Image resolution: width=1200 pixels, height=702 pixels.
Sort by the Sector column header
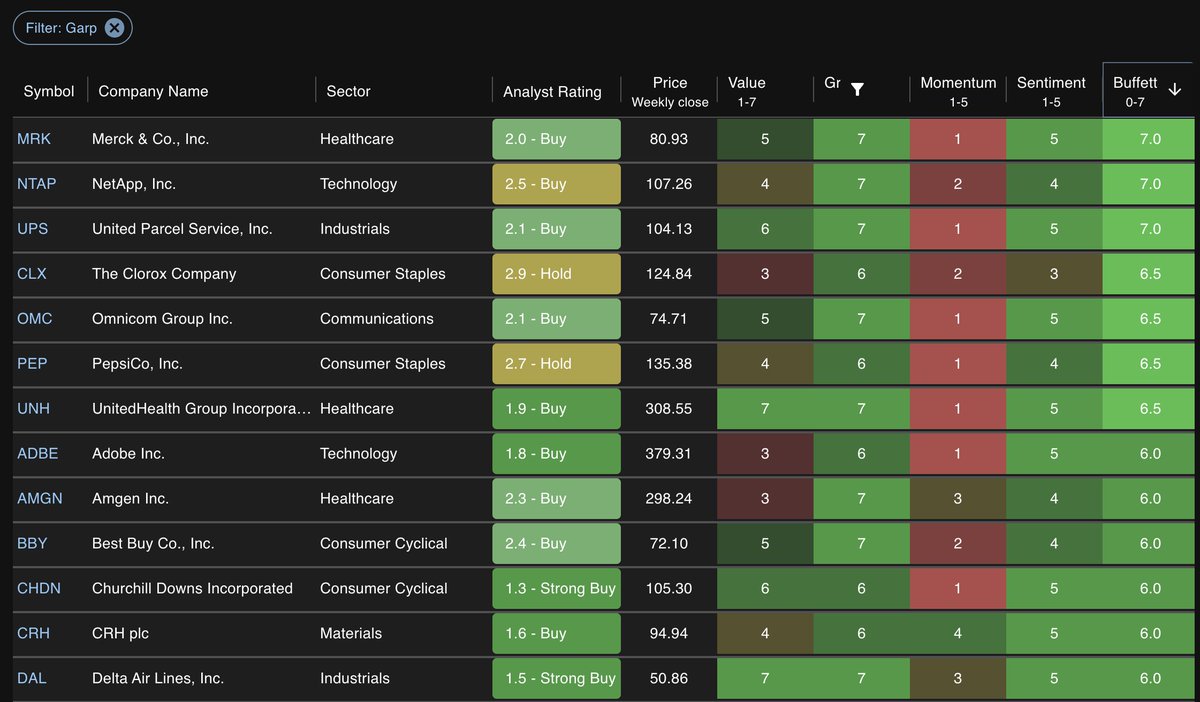click(348, 91)
